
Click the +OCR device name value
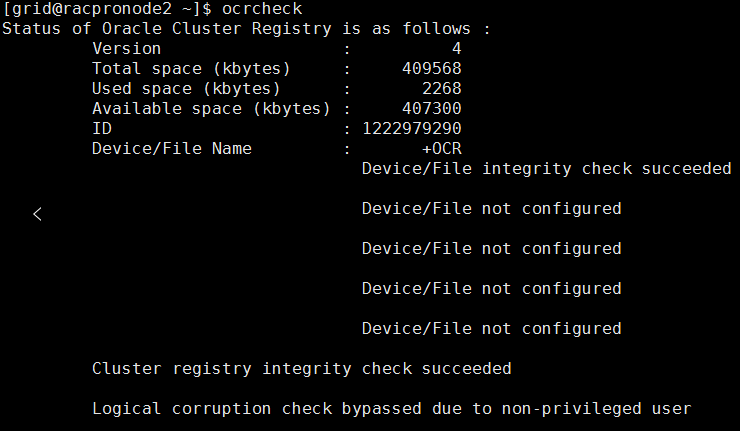click(441, 149)
